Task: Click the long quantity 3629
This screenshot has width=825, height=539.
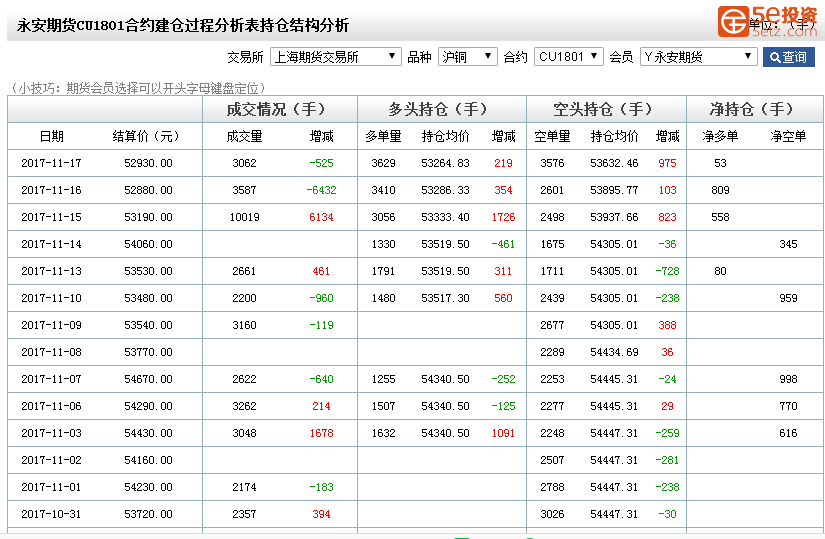Action: [x=384, y=163]
